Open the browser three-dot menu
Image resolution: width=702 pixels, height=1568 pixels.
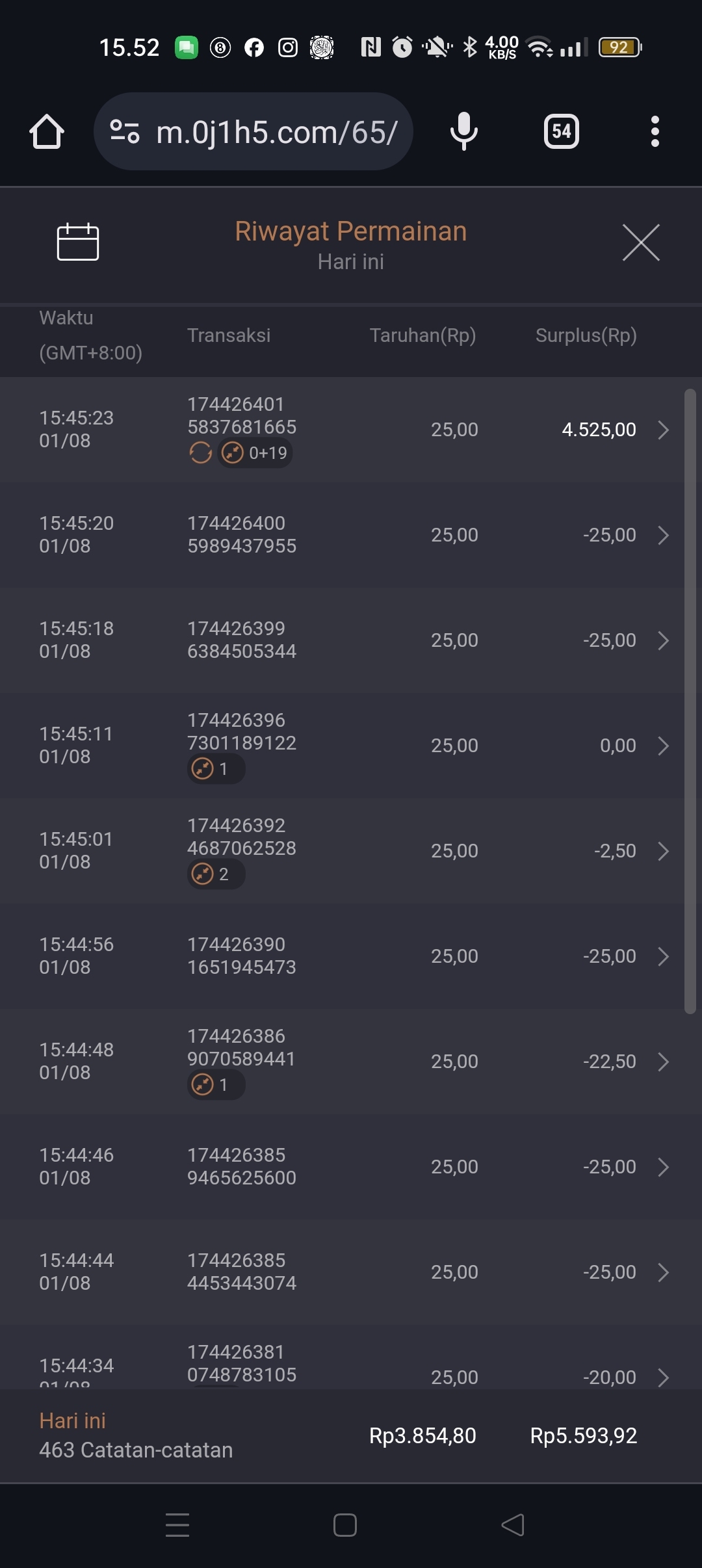[x=655, y=131]
